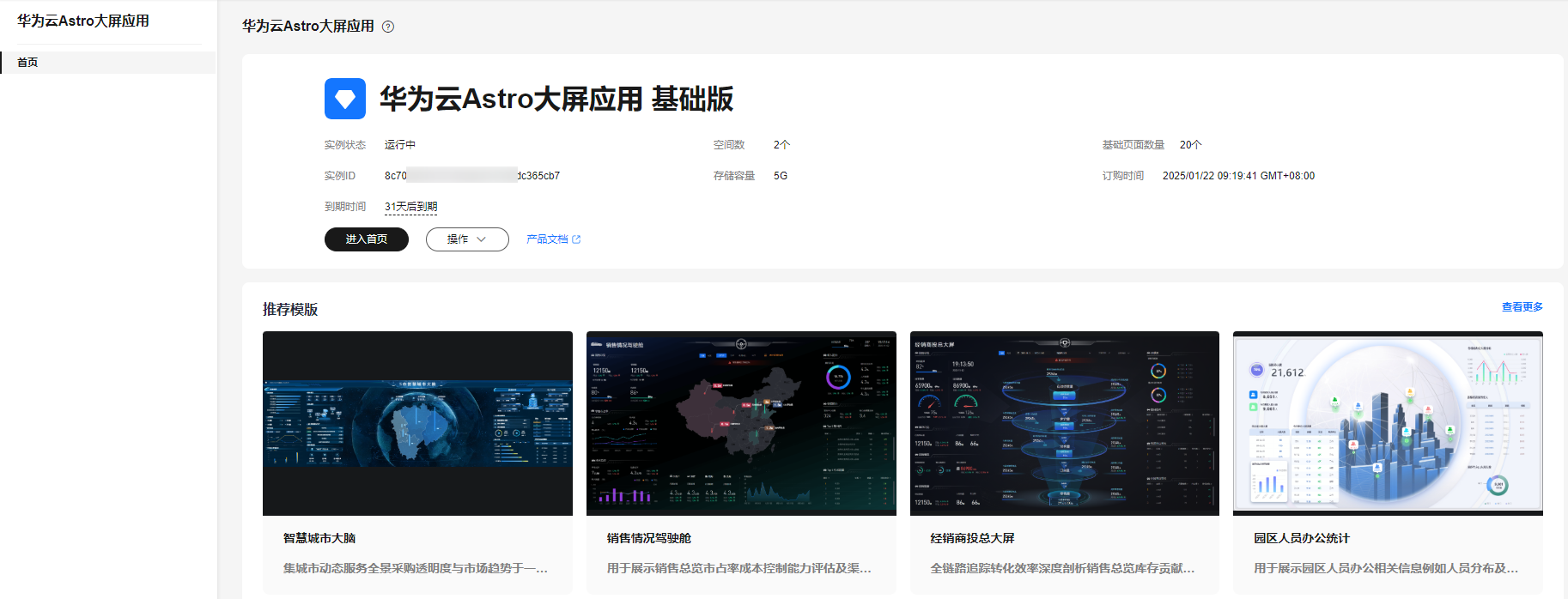Screen dimensions: 1568x599
Task: Click the 用于展示销售总览 description text
Action: click(x=739, y=568)
